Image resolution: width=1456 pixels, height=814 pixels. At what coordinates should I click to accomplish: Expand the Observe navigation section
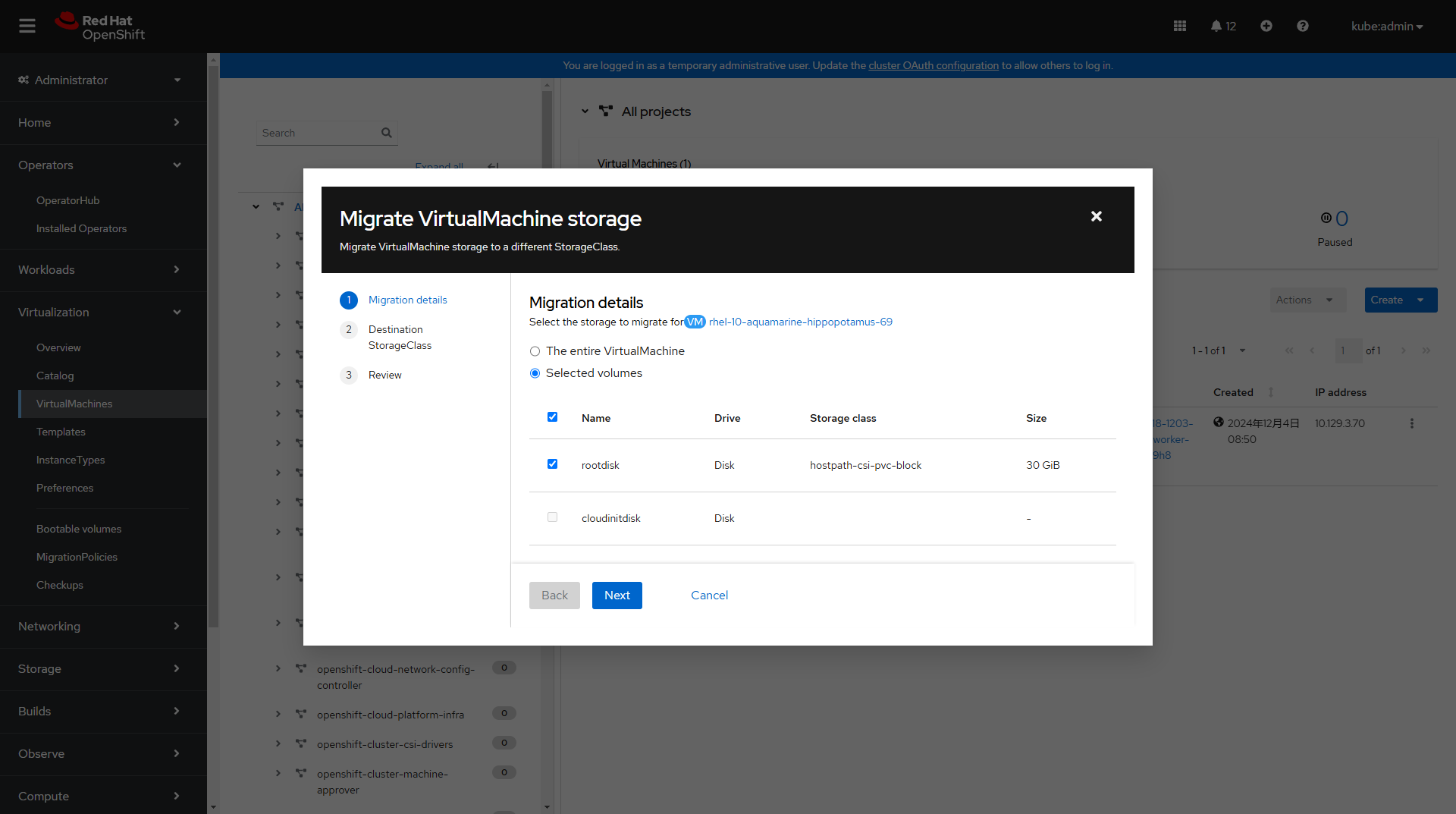103,753
